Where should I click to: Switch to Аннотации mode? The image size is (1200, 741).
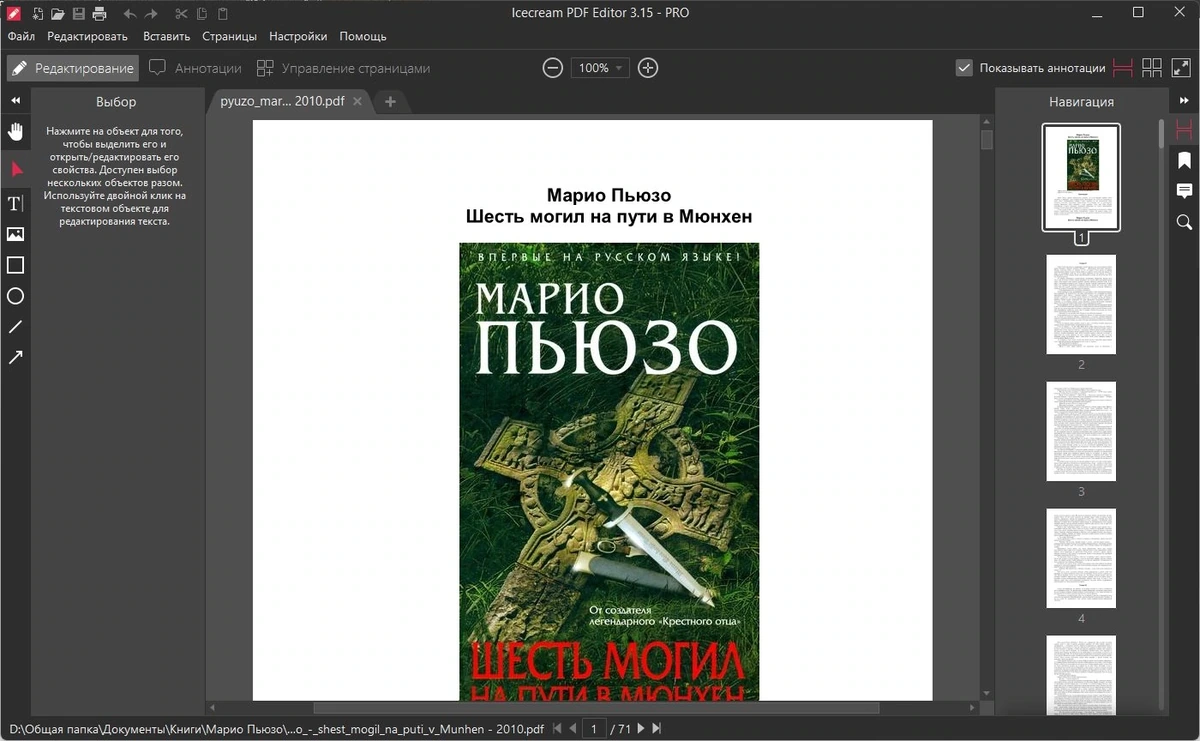click(x=196, y=68)
